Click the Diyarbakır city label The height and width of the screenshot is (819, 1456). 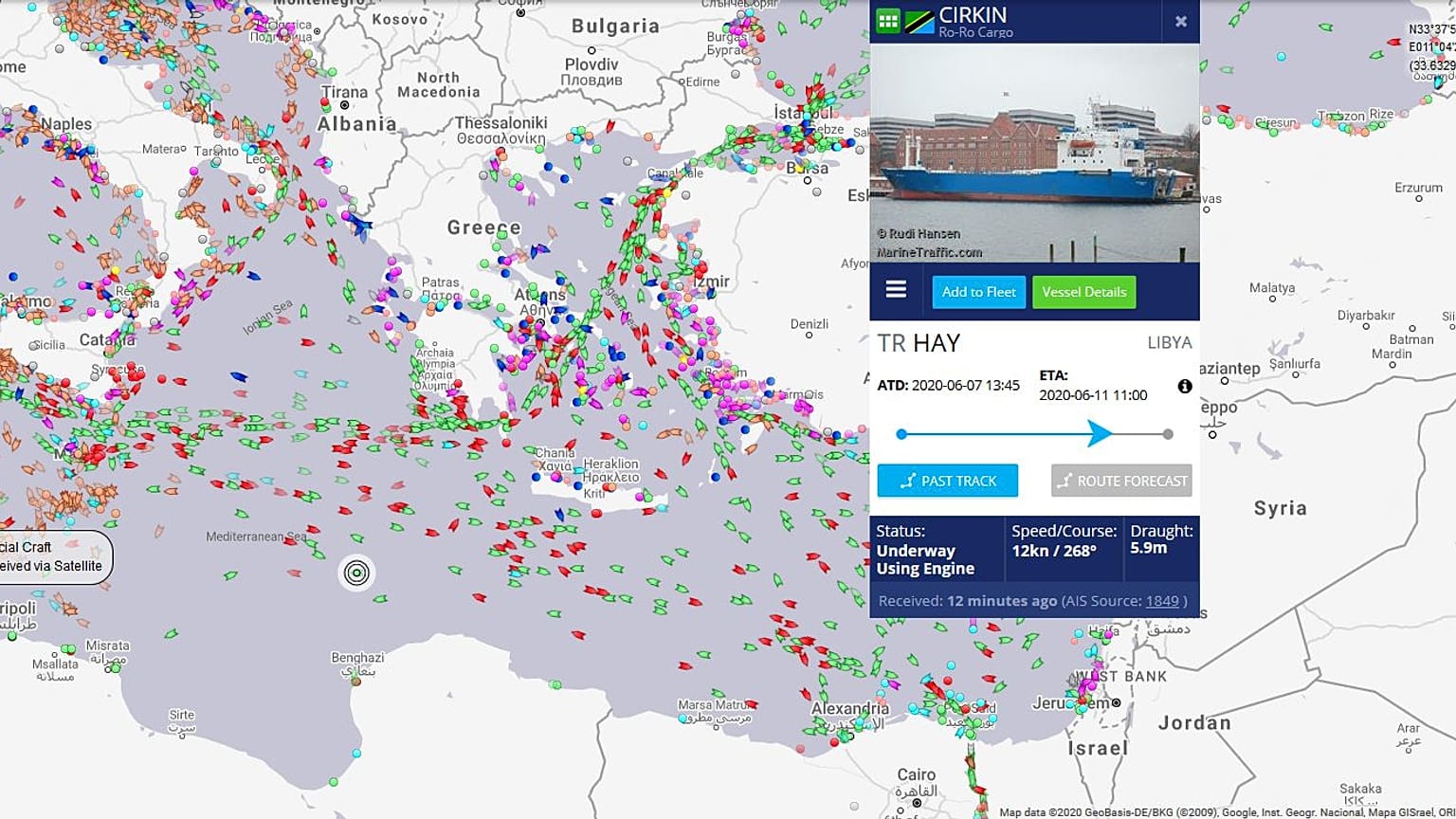pos(1366,315)
